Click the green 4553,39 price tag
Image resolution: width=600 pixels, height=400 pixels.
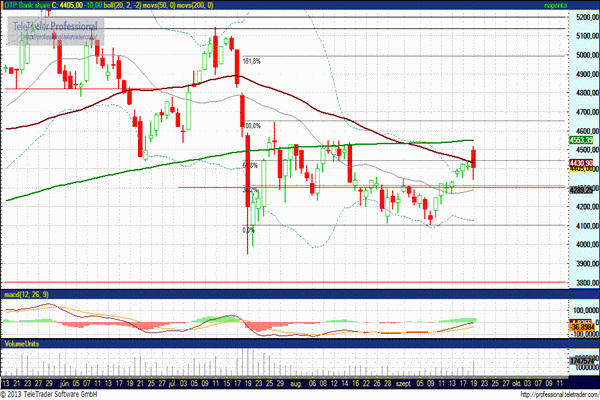tap(582, 140)
